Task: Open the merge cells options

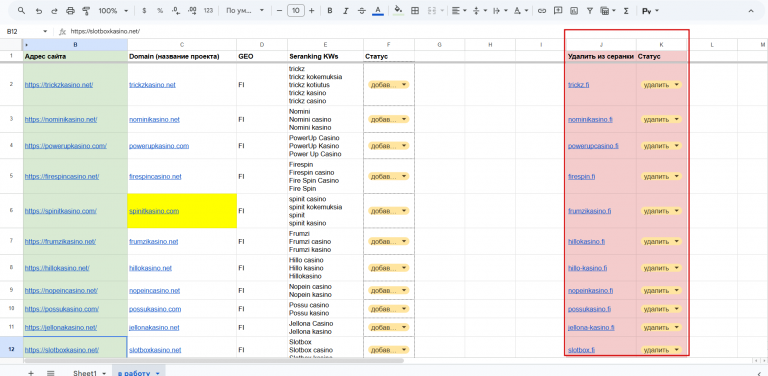Action: tap(434, 11)
